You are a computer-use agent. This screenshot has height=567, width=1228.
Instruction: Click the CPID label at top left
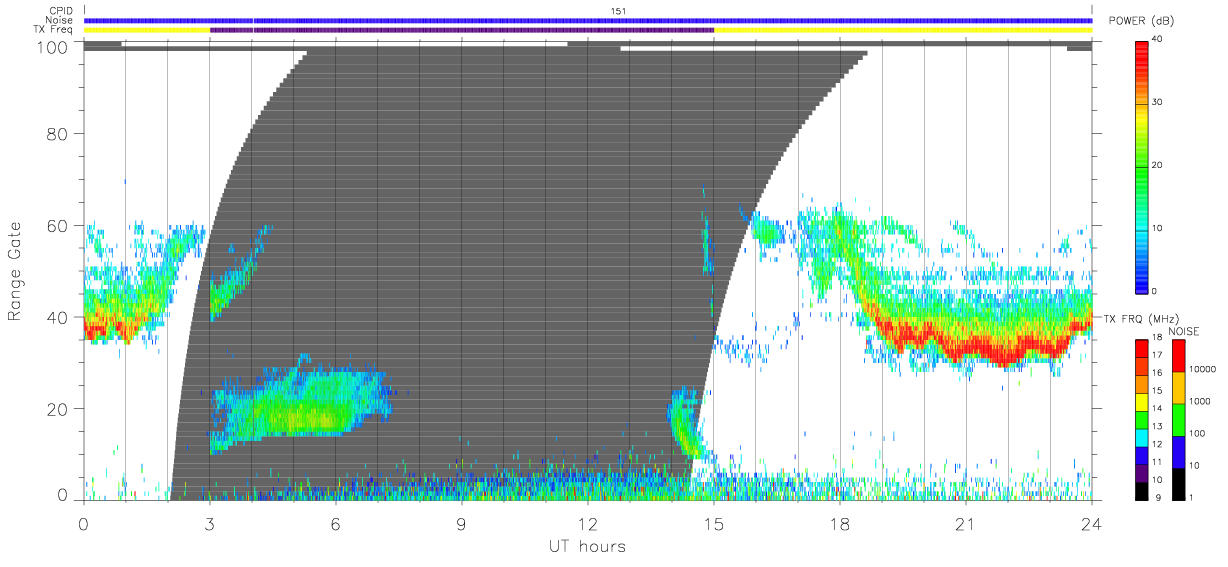point(63,11)
